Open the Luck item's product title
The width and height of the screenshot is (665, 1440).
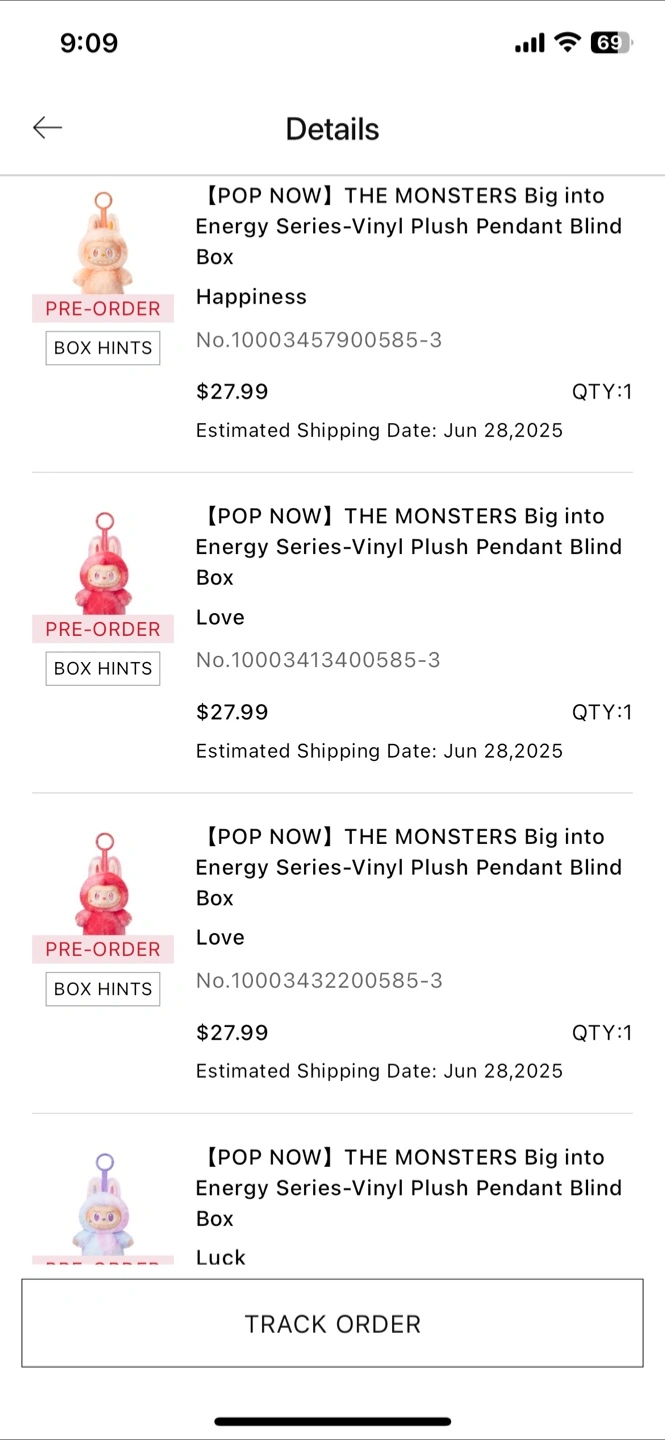coord(408,1187)
